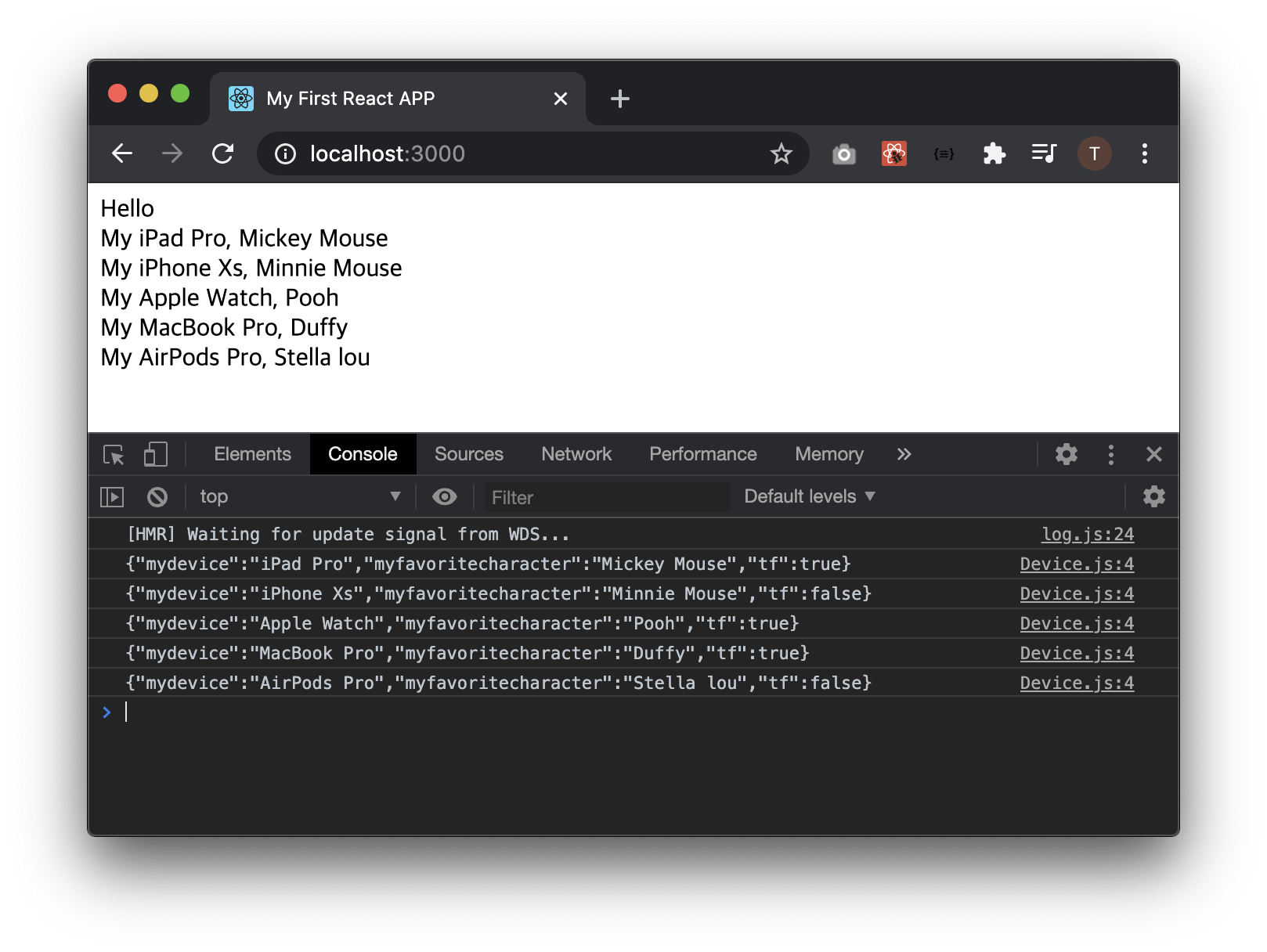Viewport: 1267px width, 952px height.
Task: Open the curly-braces JSON extension
Action: pos(944,153)
